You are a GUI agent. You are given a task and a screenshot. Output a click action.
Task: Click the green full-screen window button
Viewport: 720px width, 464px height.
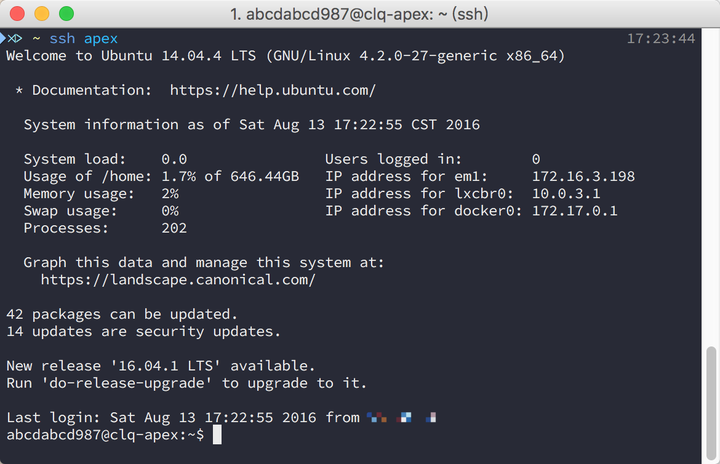point(66,15)
